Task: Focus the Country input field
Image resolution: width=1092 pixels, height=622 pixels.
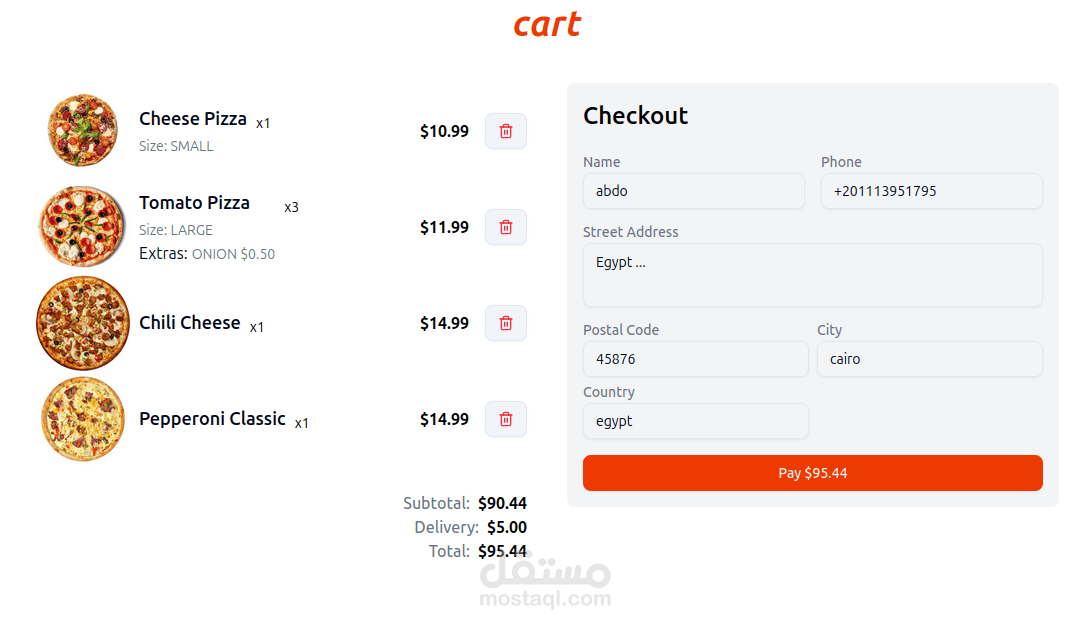Action: click(x=695, y=421)
